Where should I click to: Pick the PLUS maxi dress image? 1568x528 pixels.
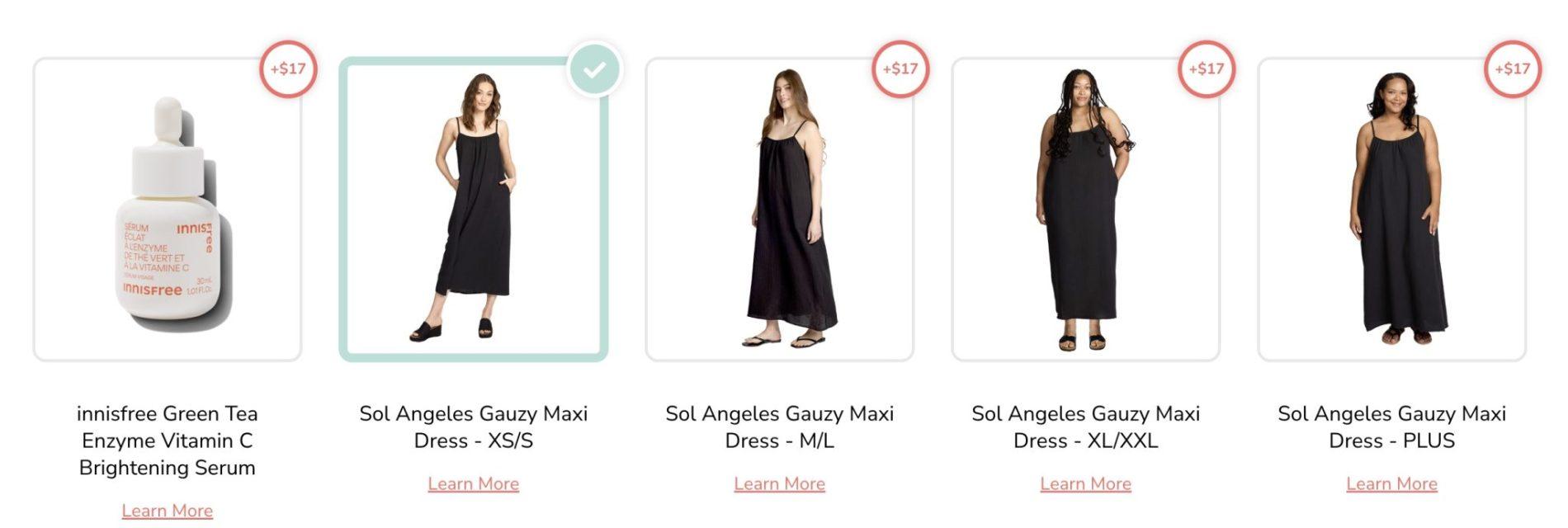click(1392, 210)
